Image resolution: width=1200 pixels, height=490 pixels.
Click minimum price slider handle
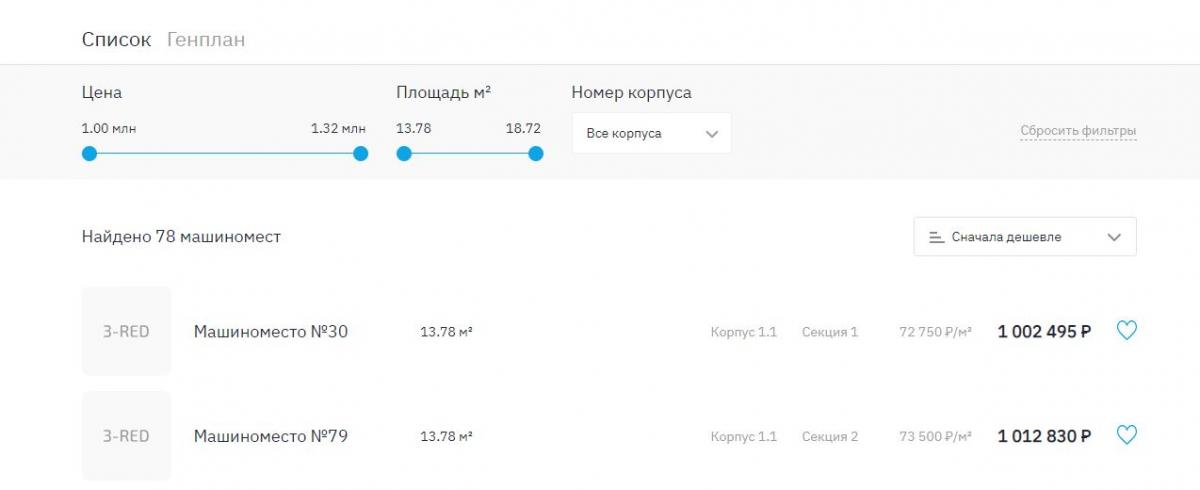pos(89,153)
